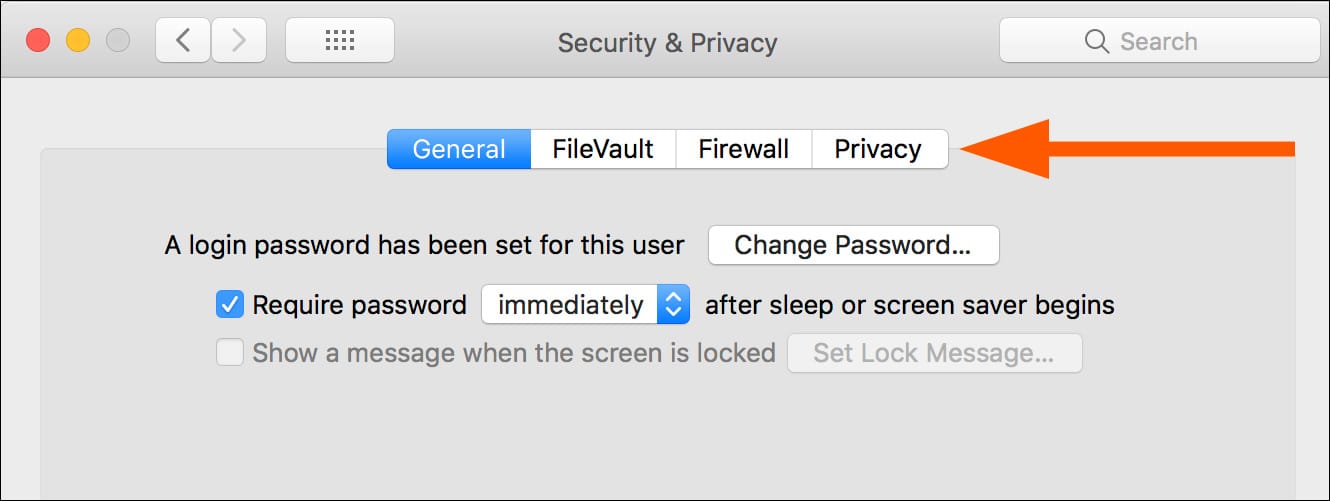The image size is (1330, 501).
Task: Enable Show a message when locked checkbox
Action: pos(230,353)
